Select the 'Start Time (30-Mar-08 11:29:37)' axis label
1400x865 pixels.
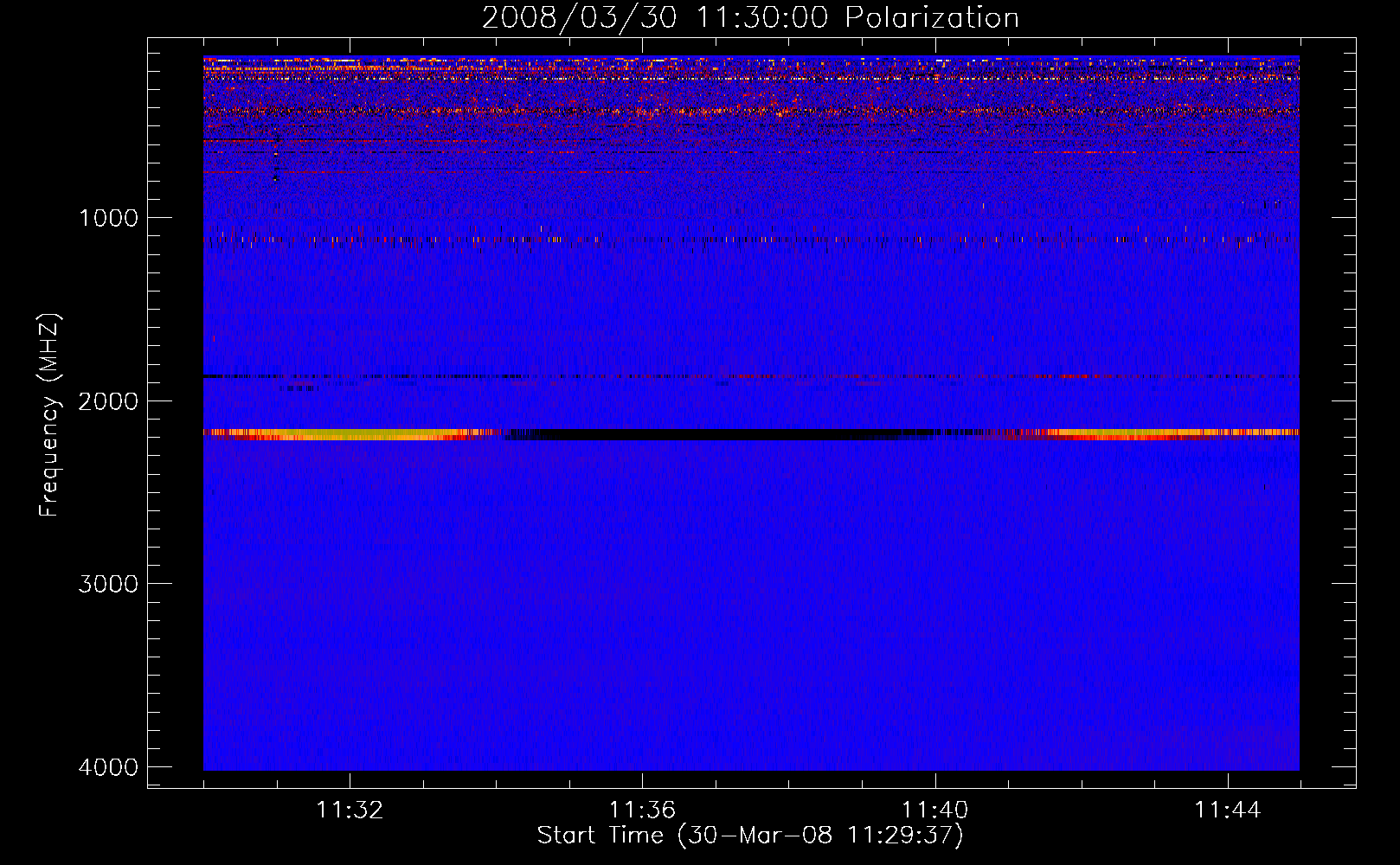(750, 836)
